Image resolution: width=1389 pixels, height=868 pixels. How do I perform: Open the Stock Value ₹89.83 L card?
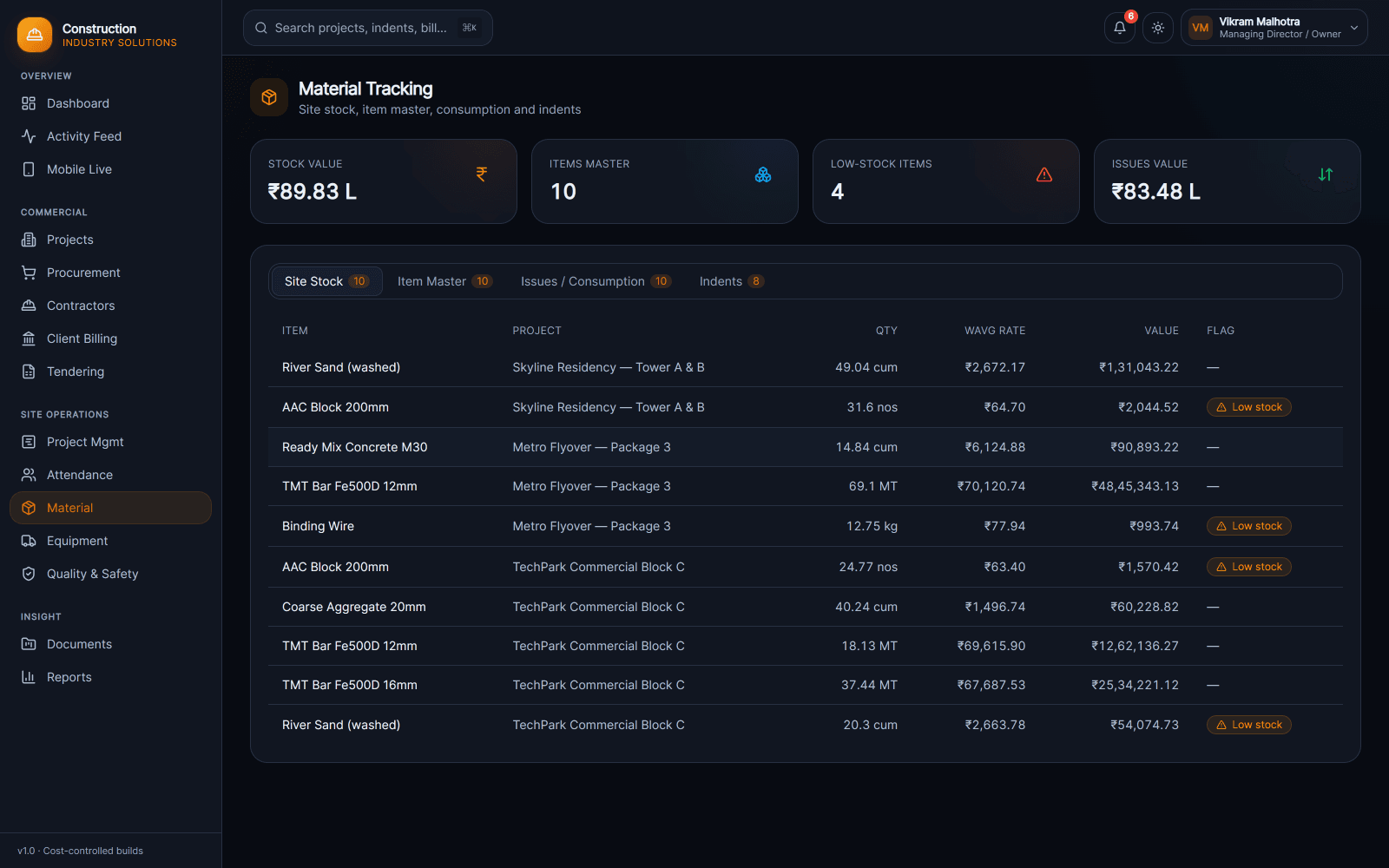[x=384, y=181]
